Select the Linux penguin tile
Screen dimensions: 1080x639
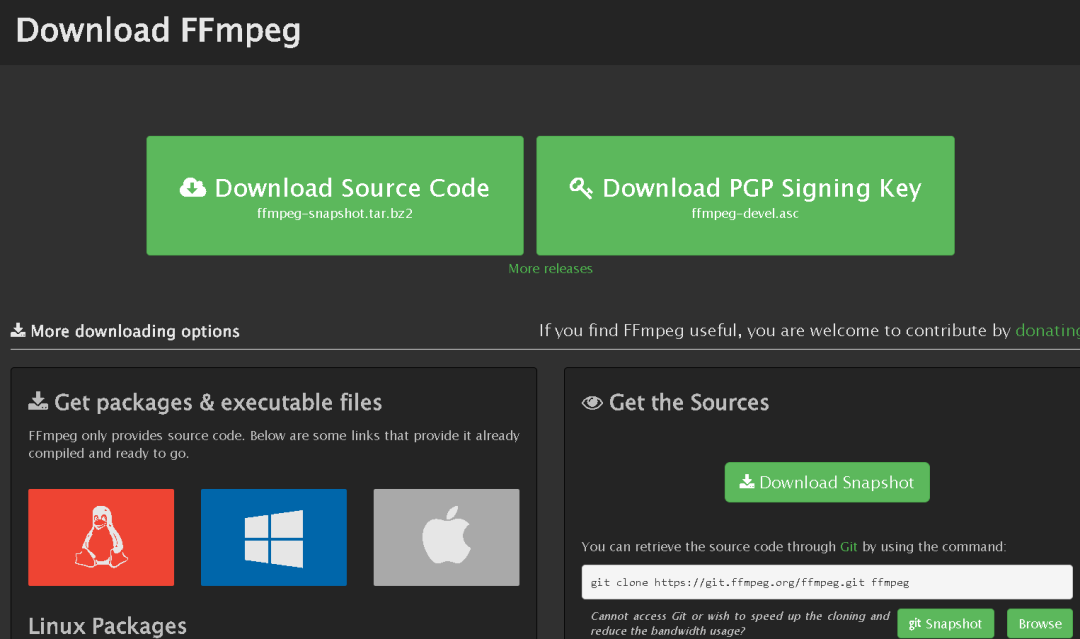(101, 538)
